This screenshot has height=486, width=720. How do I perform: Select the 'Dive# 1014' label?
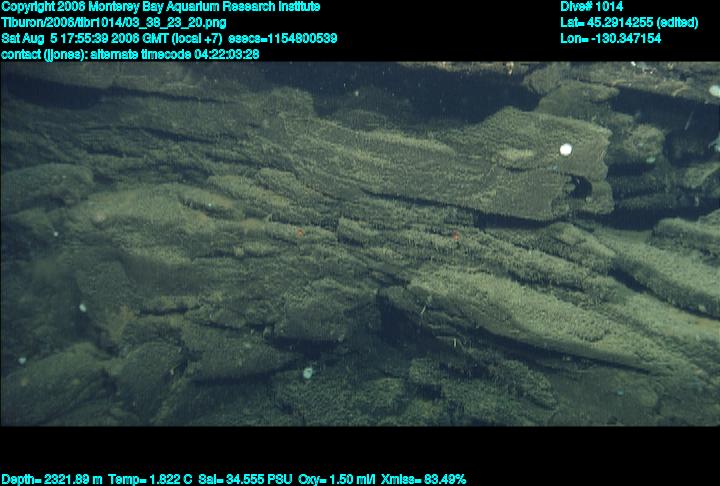coord(591,7)
